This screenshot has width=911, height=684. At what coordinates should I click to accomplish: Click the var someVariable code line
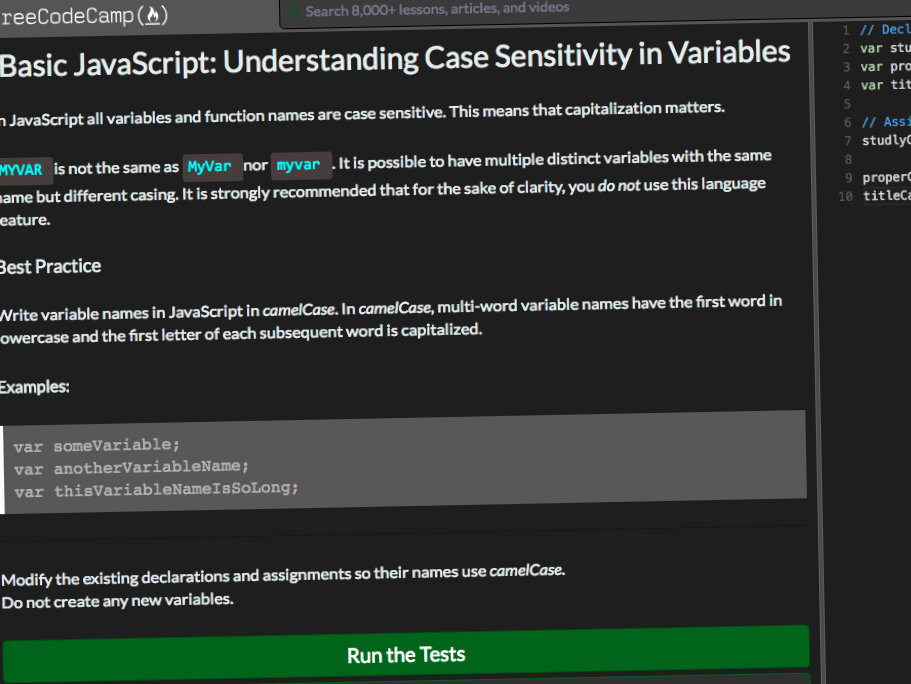pyautogui.click(x=97, y=446)
